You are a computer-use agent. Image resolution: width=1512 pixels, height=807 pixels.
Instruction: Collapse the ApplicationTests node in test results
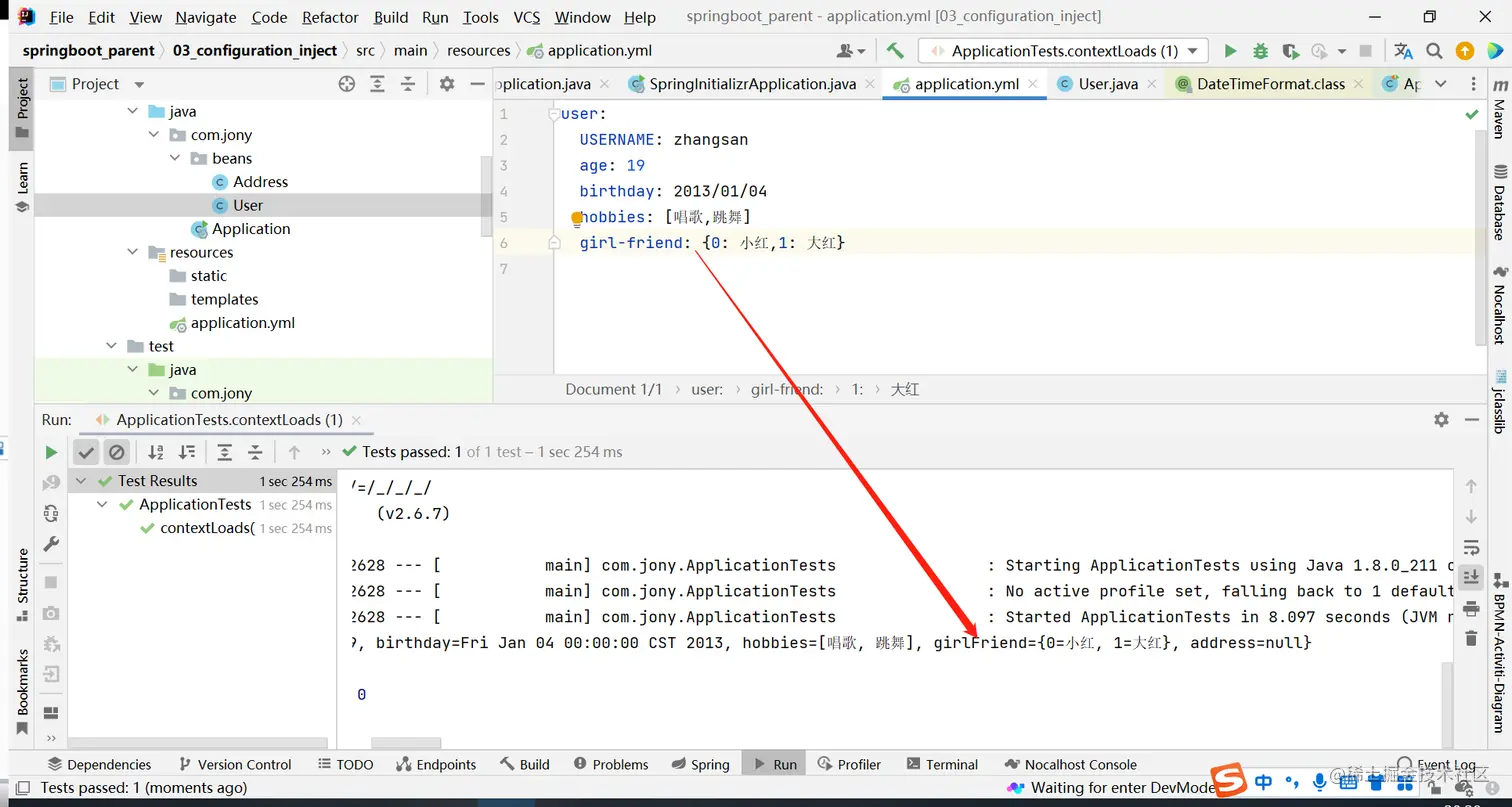tap(102, 505)
